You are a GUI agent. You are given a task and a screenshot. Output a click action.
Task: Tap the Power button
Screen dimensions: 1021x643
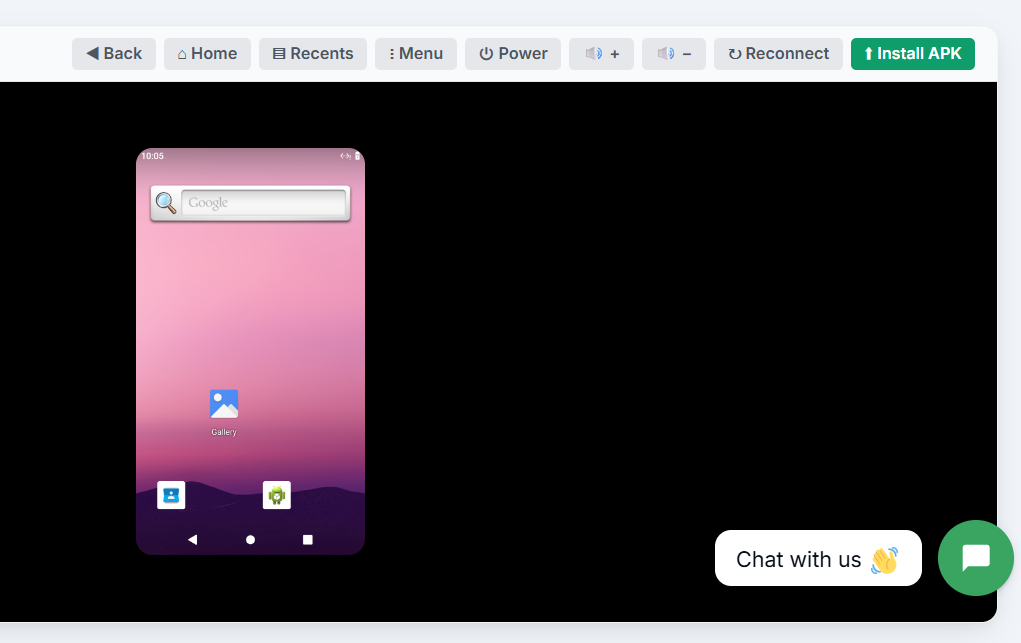click(x=512, y=53)
